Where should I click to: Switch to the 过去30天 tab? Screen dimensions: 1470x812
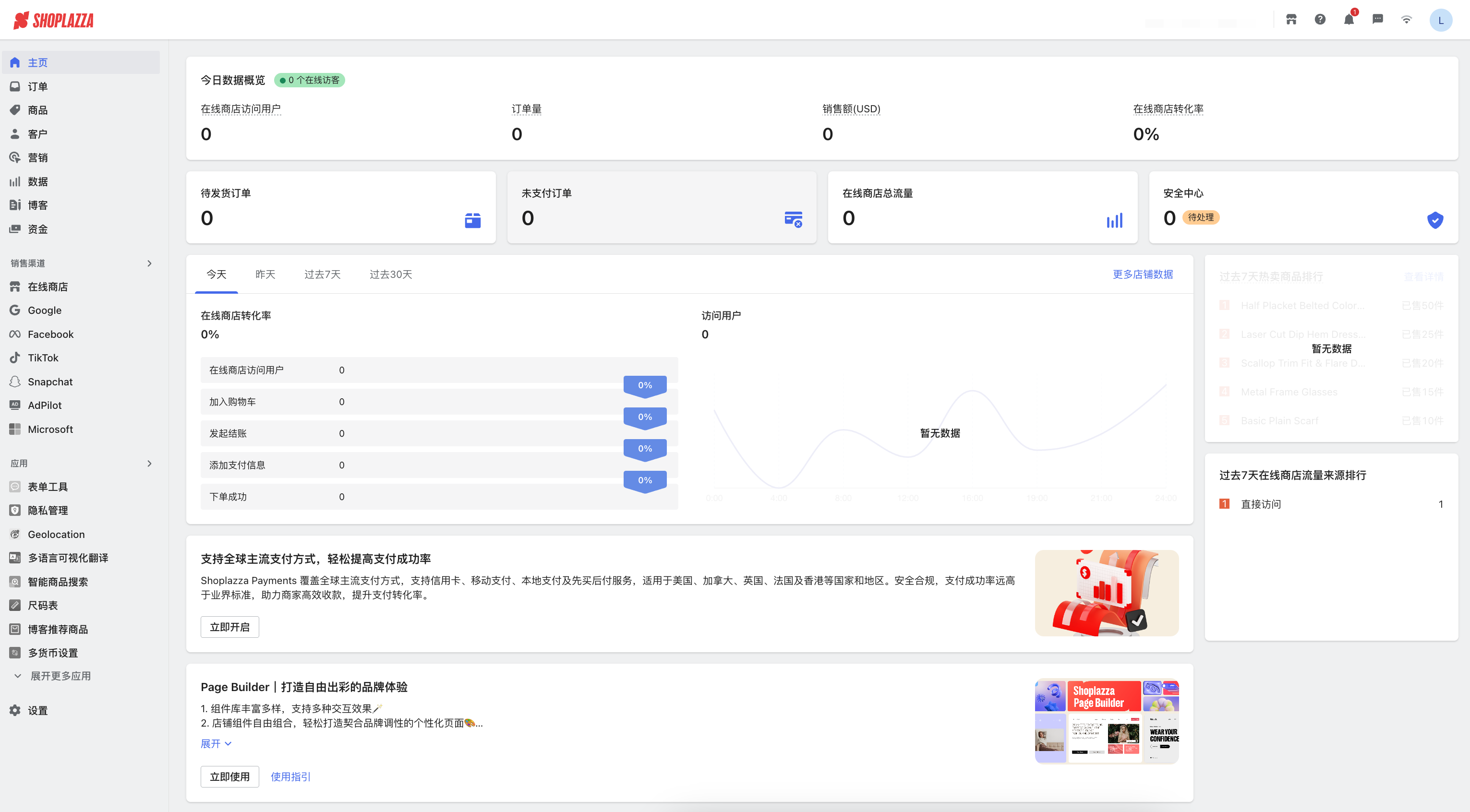pyautogui.click(x=390, y=275)
